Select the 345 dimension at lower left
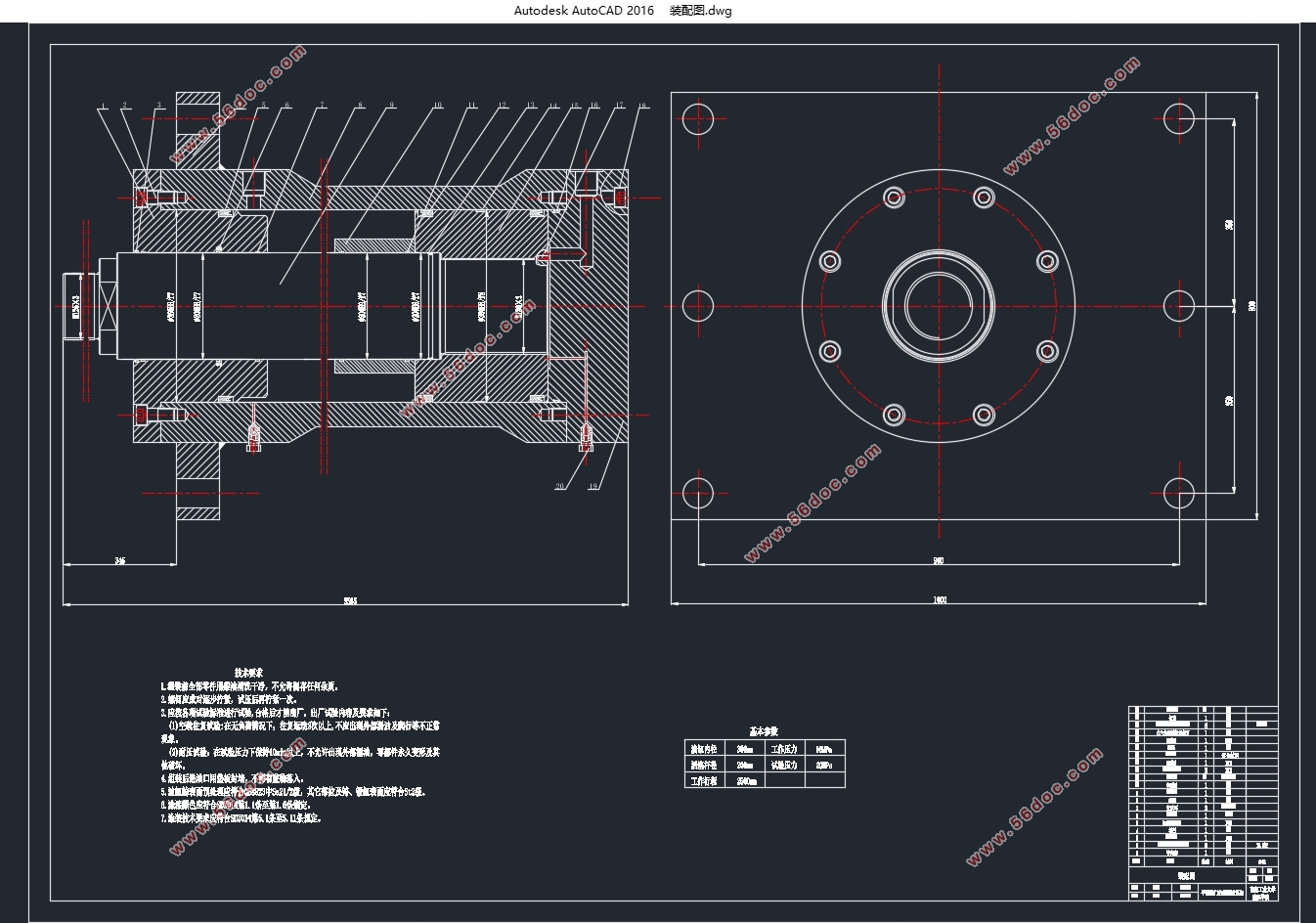 point(119,561)
